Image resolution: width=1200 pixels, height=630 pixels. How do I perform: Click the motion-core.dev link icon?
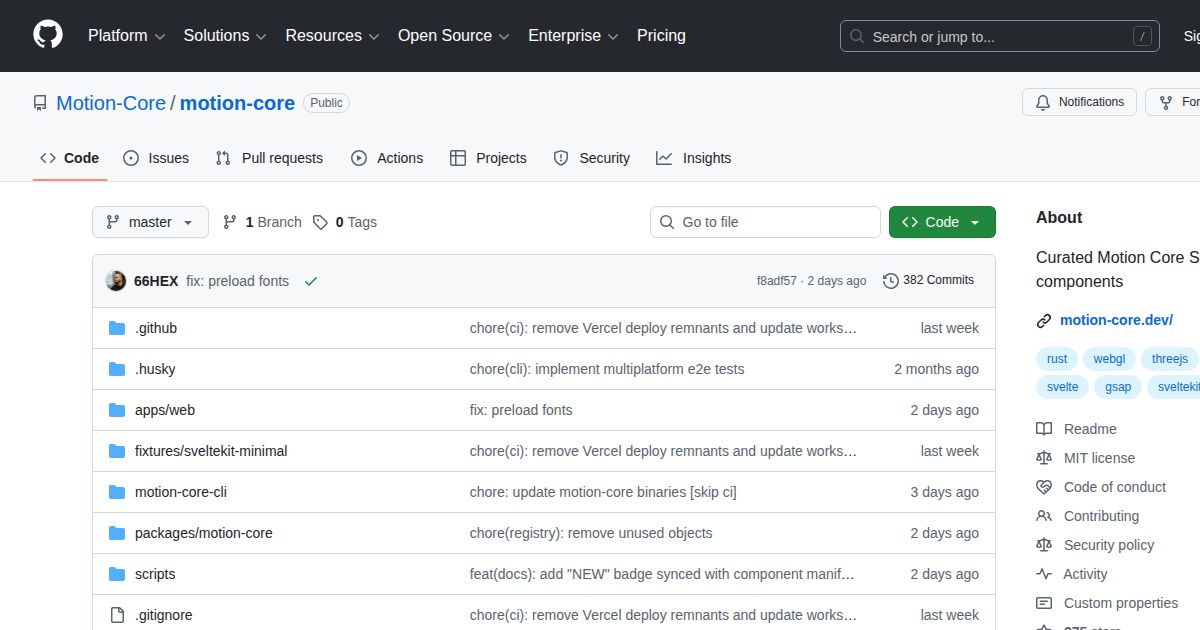click(1044, 320)
